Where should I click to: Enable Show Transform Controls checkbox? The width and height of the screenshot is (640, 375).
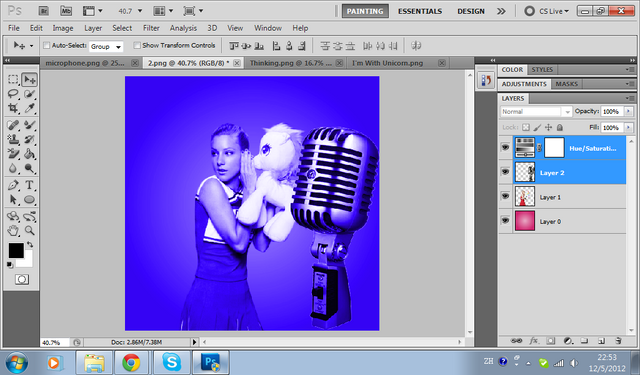click(x=137, y=45)
